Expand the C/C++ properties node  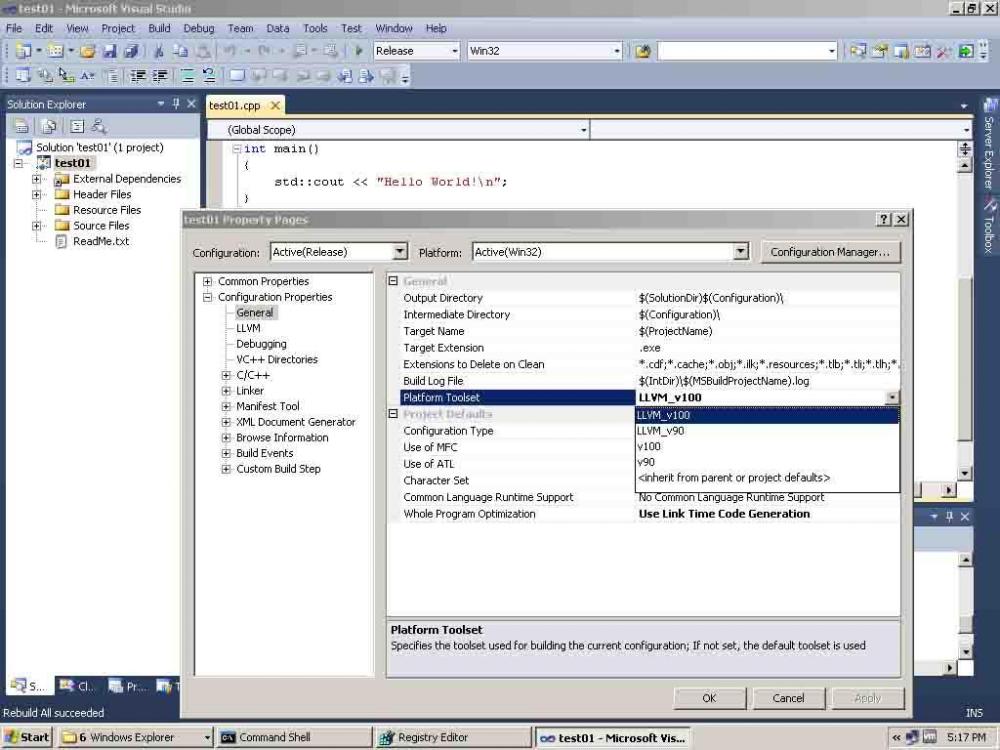point(226,375)
